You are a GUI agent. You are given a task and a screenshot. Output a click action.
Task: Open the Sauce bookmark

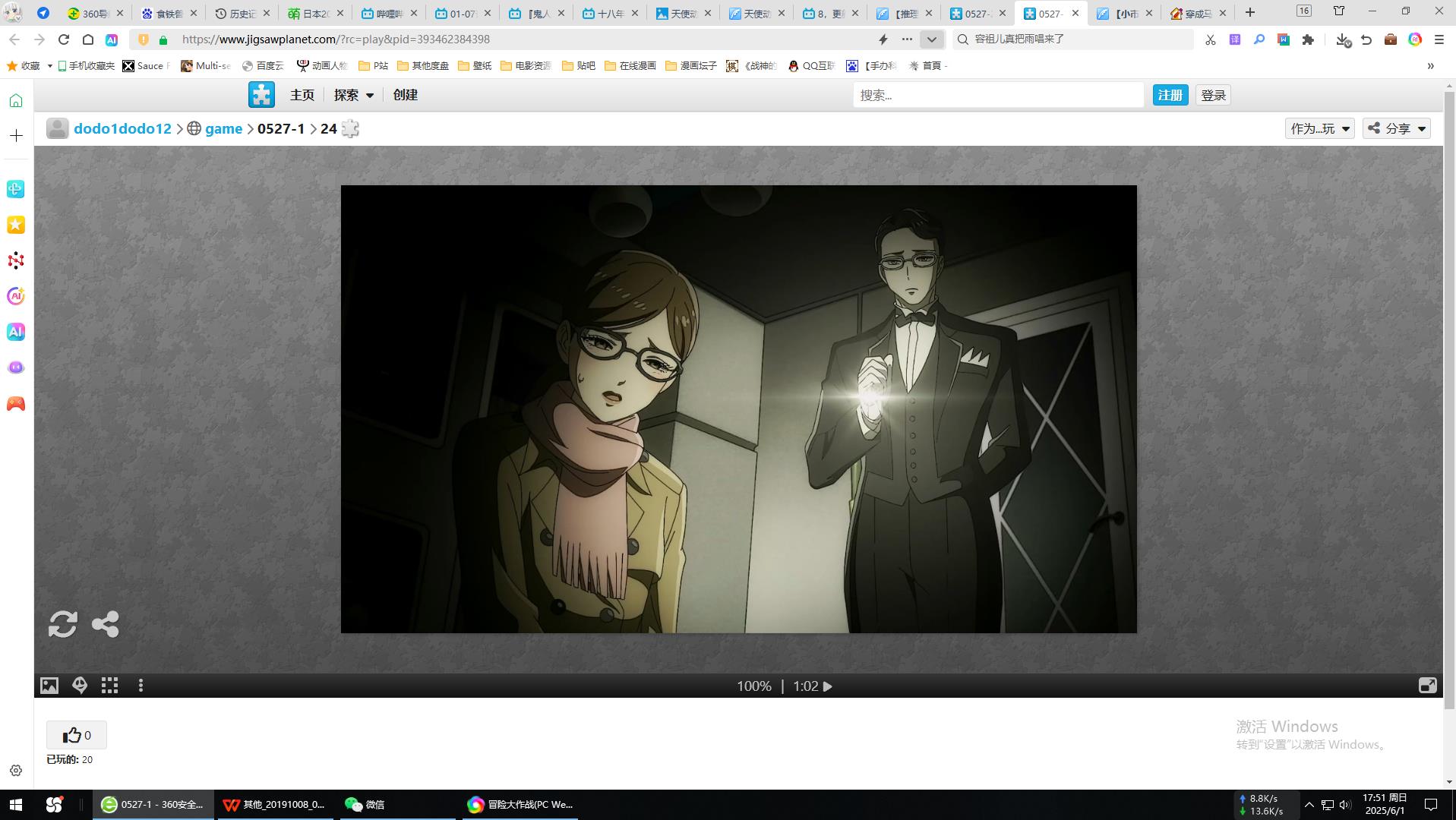click(147, 66)
